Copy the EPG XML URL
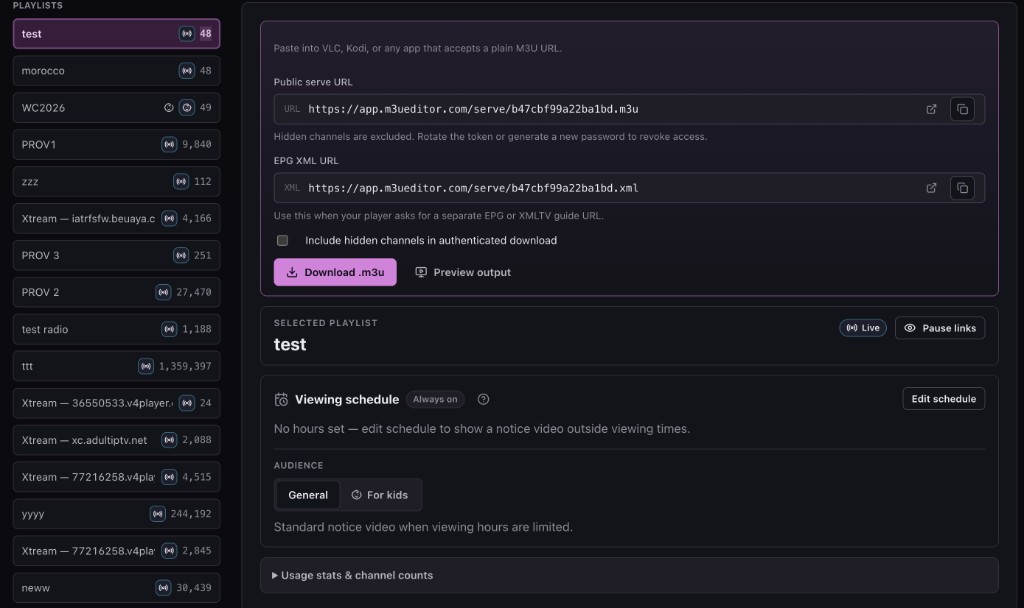This screenshot has width=1024, height=608. (962, 188)
